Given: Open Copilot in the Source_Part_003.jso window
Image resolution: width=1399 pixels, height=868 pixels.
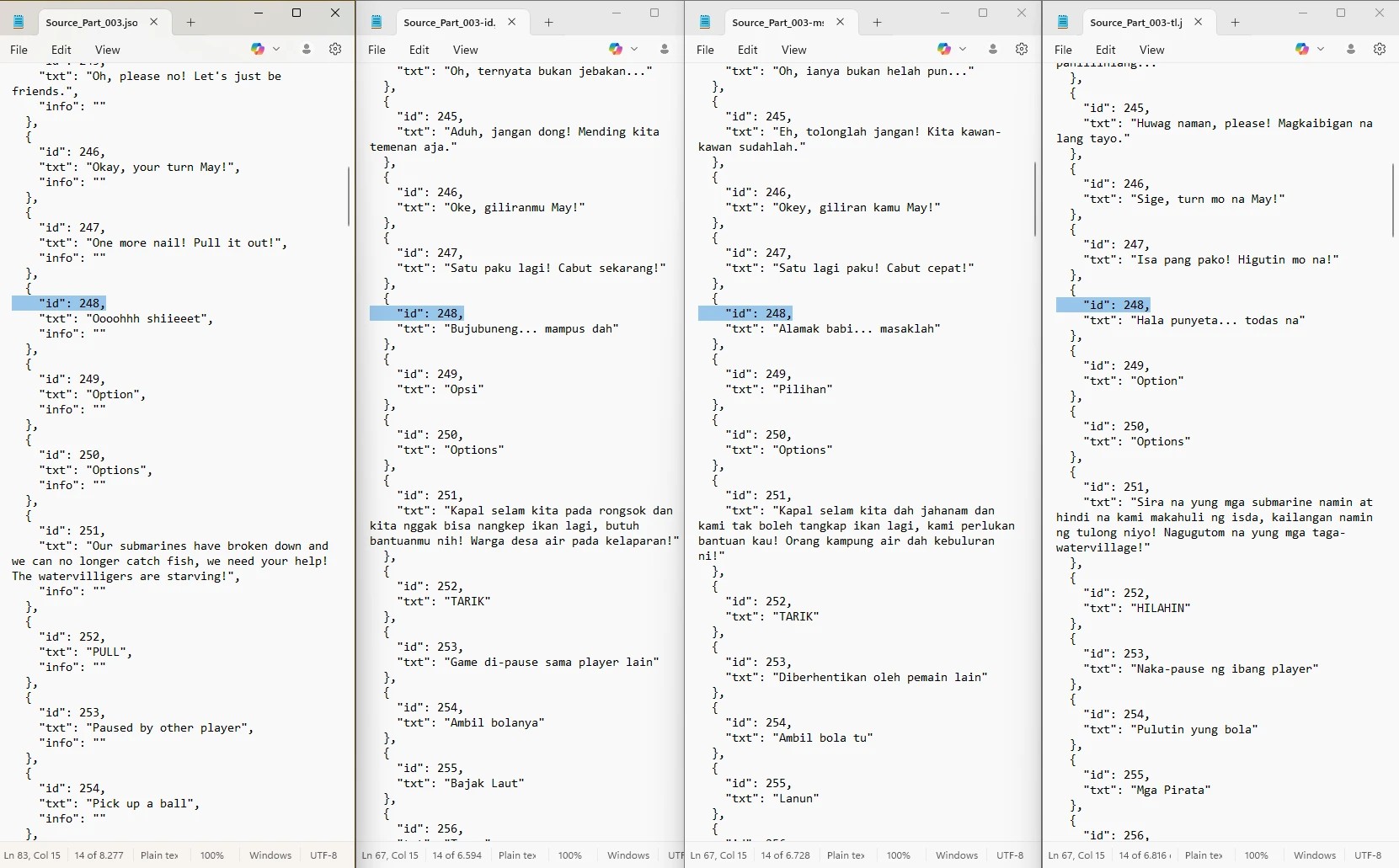Looking at the screenshot, I should pos(258,50).
